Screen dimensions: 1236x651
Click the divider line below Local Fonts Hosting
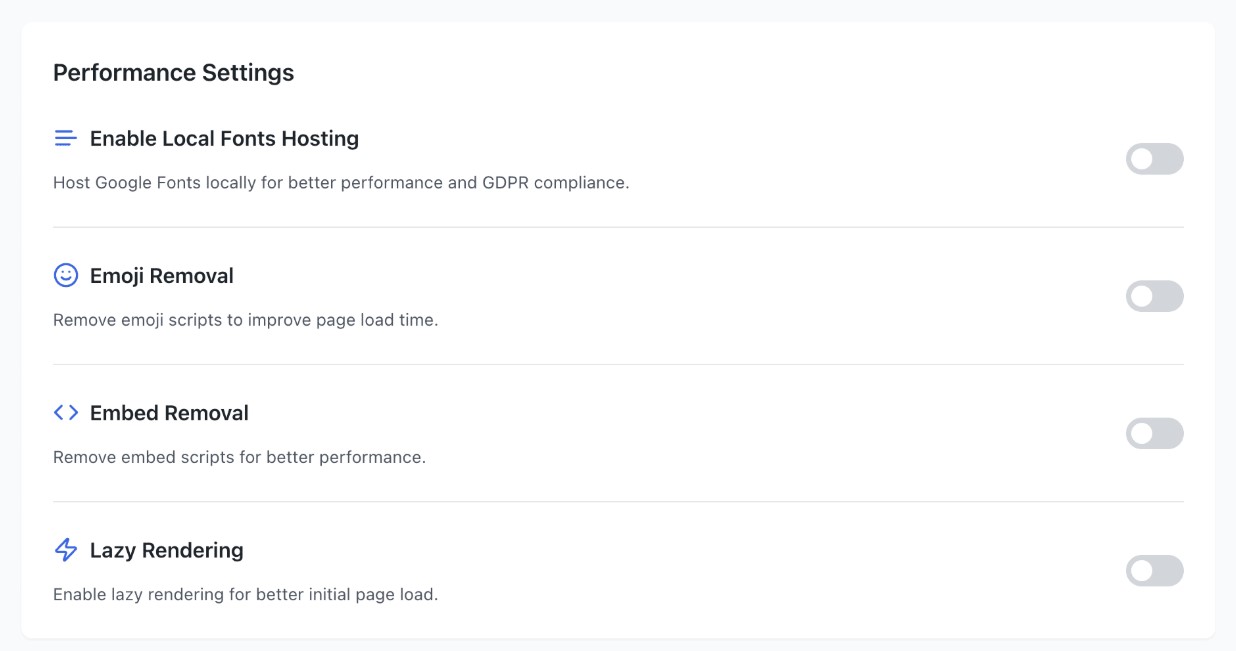[618, 227]
